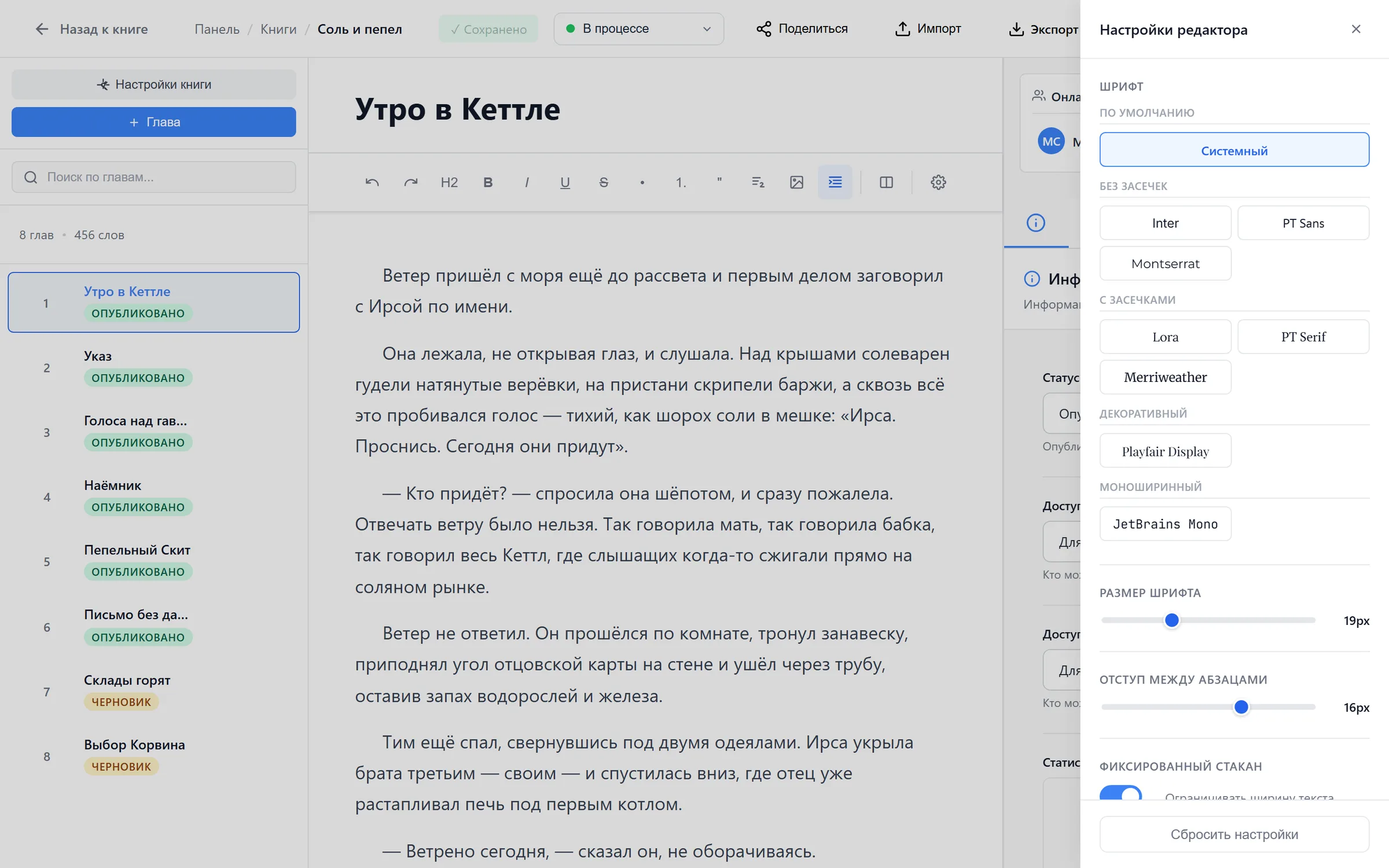1389x868 pixels.
Task: Open editor settings gear icon
Action: (x=938, y=182)
